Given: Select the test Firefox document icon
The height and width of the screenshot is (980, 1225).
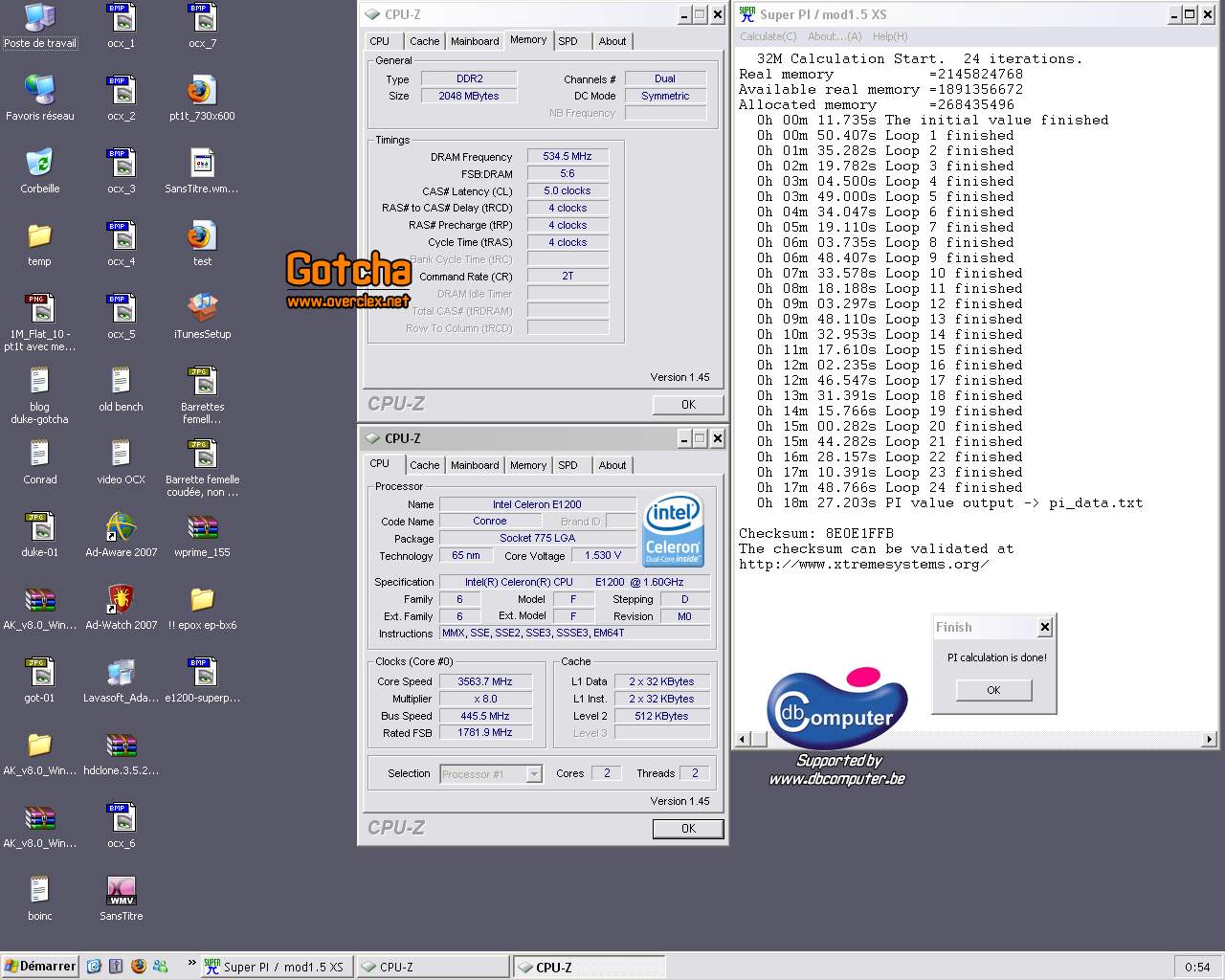Looking at the screenshot, I should (202, 244).
